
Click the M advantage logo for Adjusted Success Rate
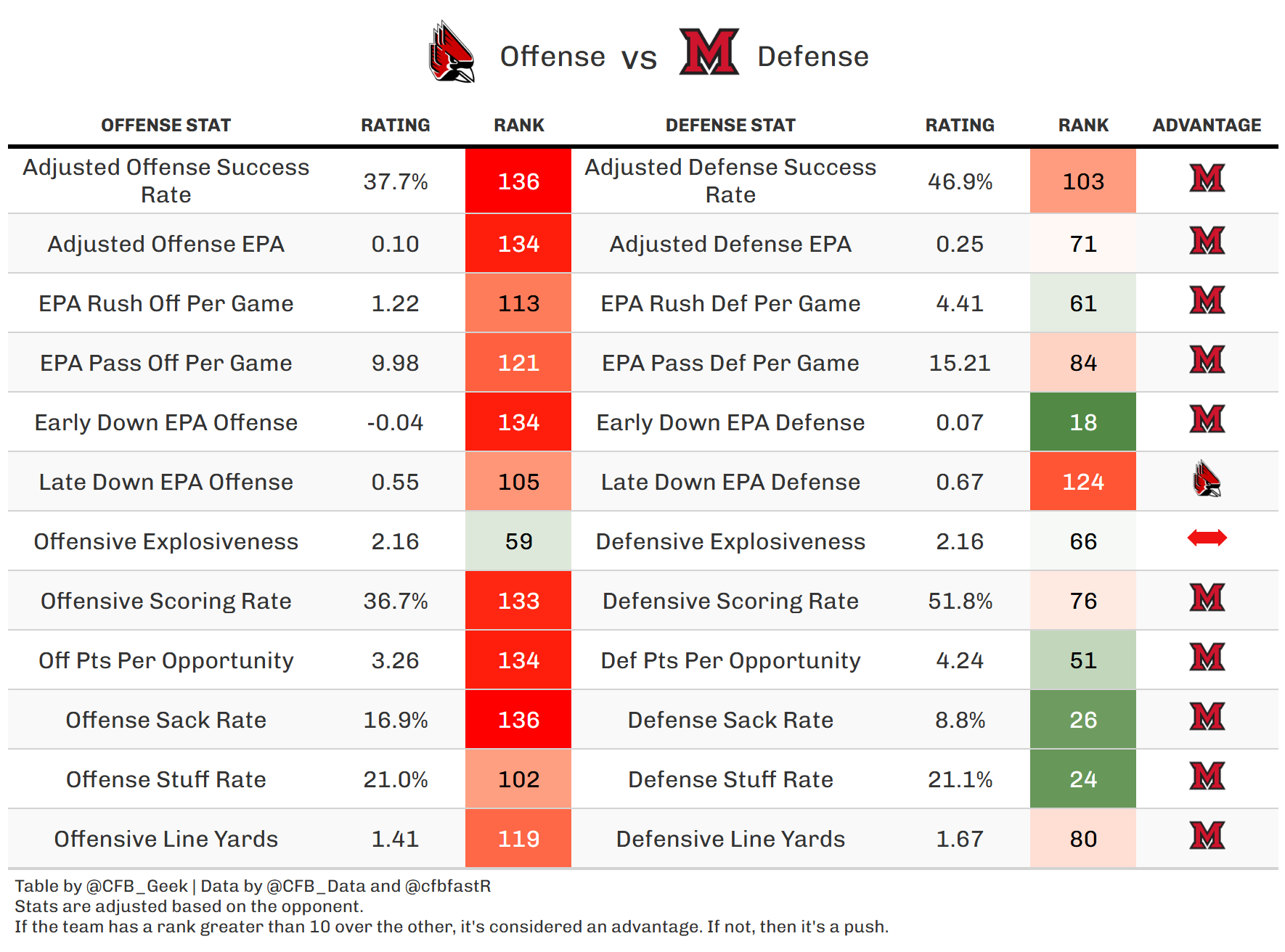point(1207,178)
